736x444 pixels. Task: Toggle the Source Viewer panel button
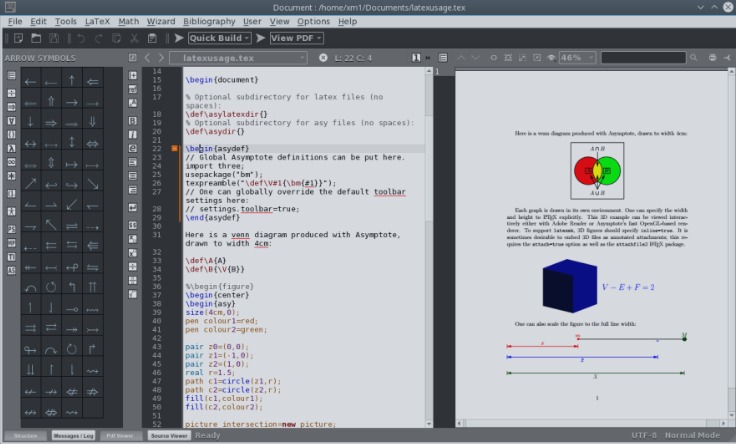169,436
